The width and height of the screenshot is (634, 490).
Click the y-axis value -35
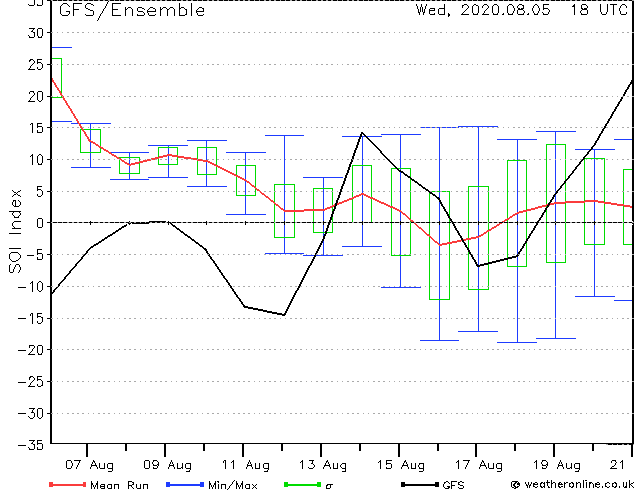(31, 445)
